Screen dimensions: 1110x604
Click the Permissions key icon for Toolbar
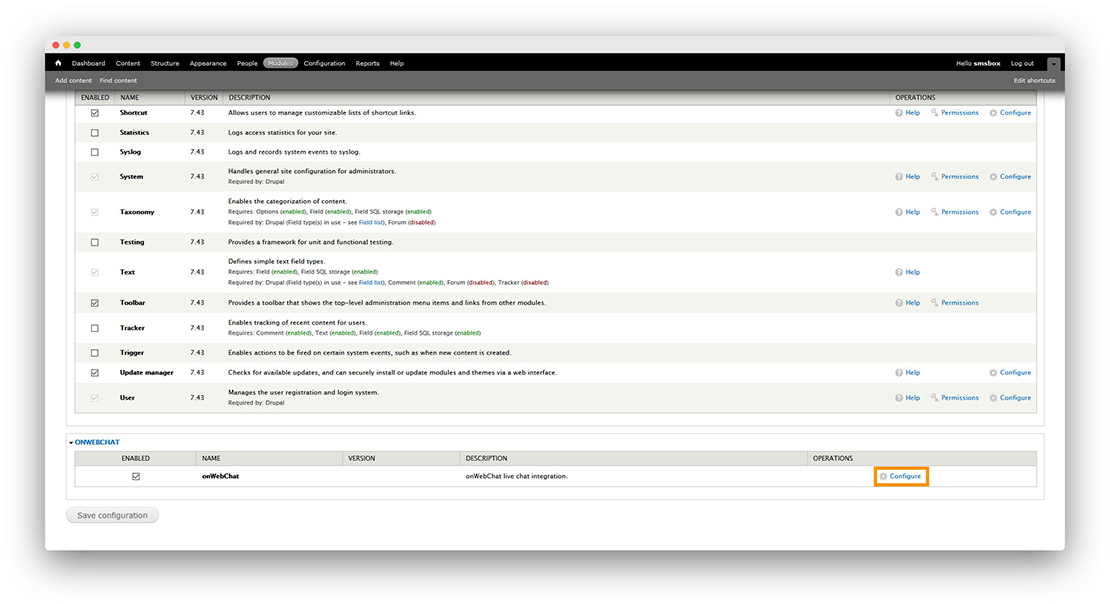pos(935,303)
